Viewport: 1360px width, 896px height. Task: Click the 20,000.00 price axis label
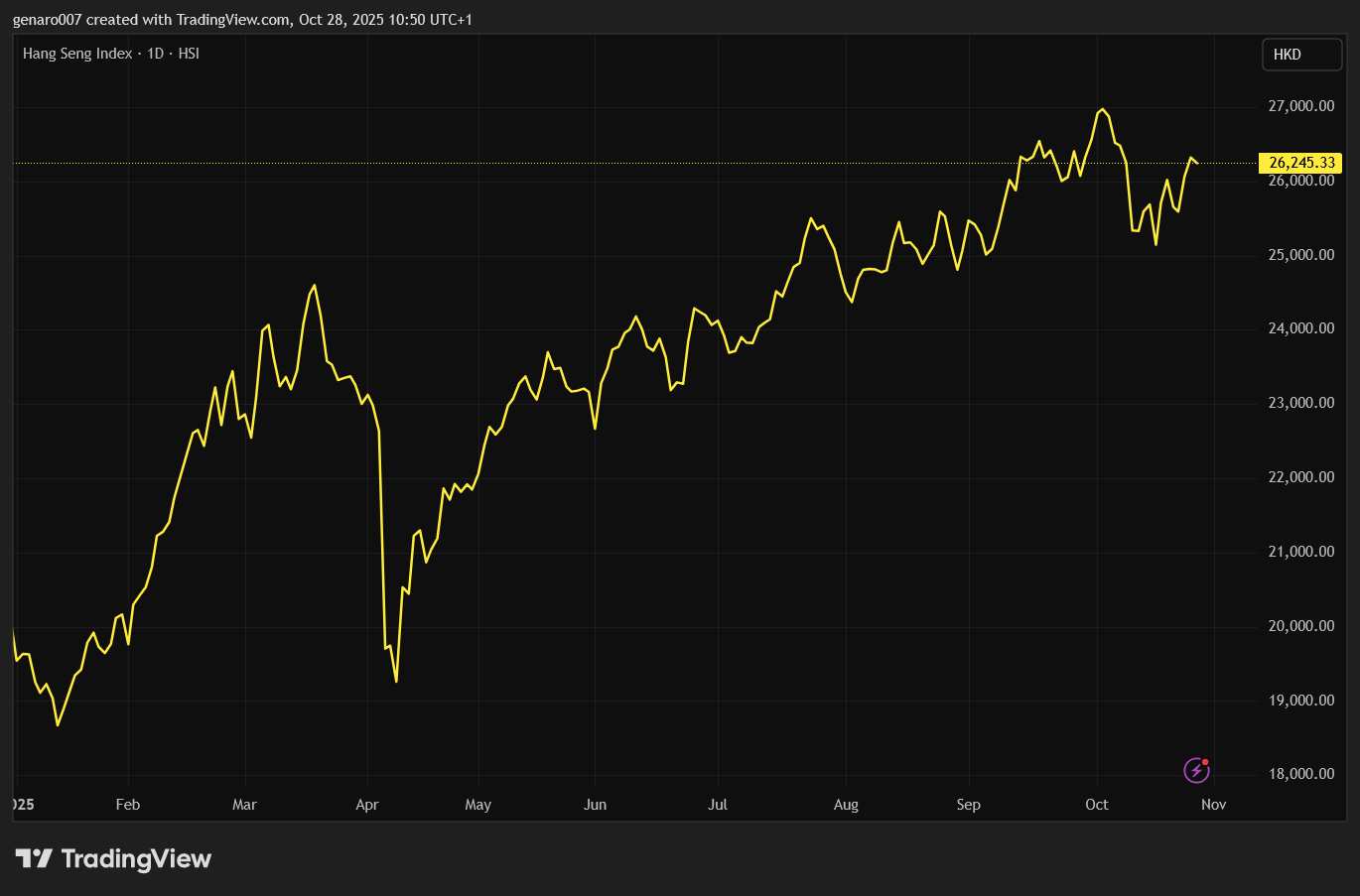point(1301,626)
